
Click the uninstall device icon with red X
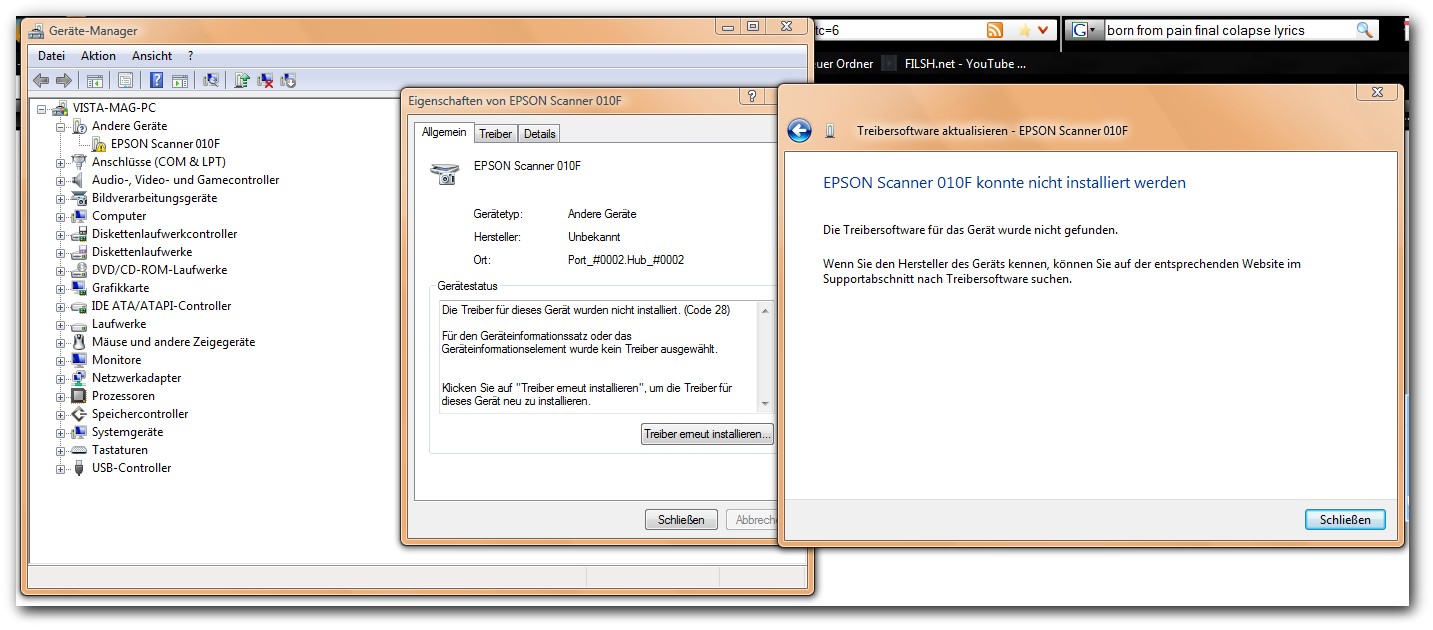265,80
